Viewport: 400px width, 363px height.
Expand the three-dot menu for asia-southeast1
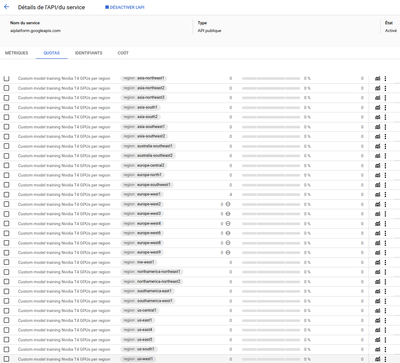[385, 127]
